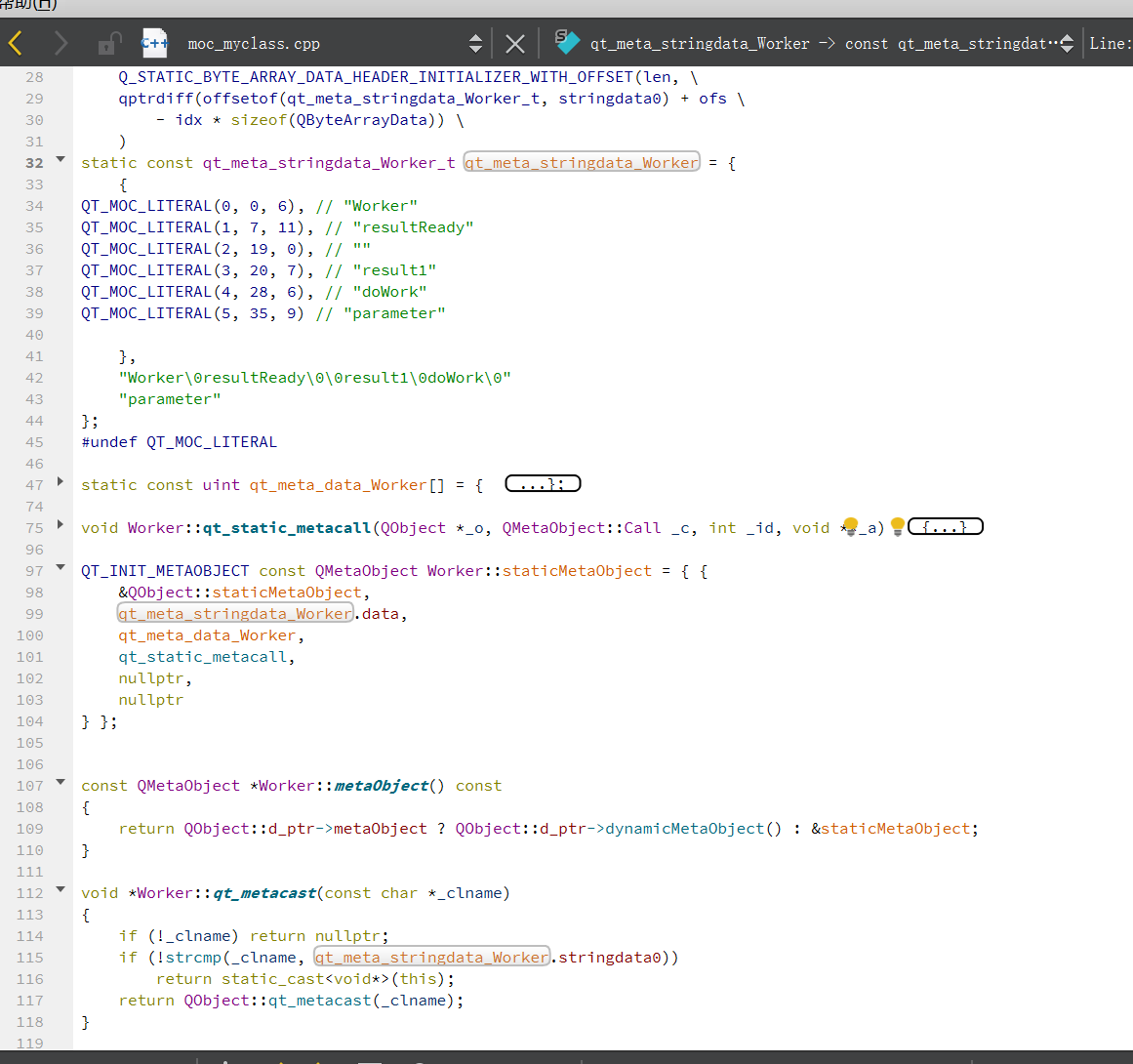
Task: Click #undef QT_MOC_LITERAL line
Action: coord(180,441)
